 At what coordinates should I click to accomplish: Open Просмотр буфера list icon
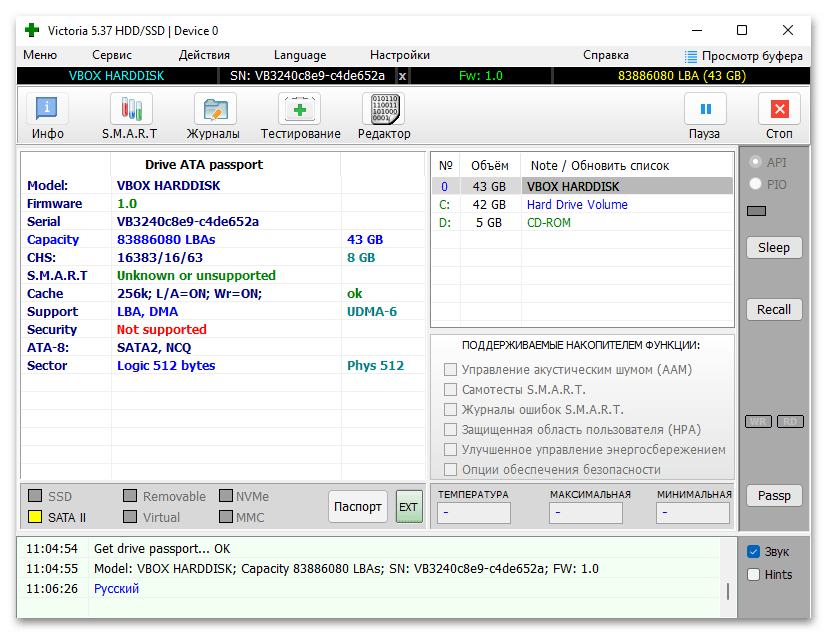click(x=690, y=56)
